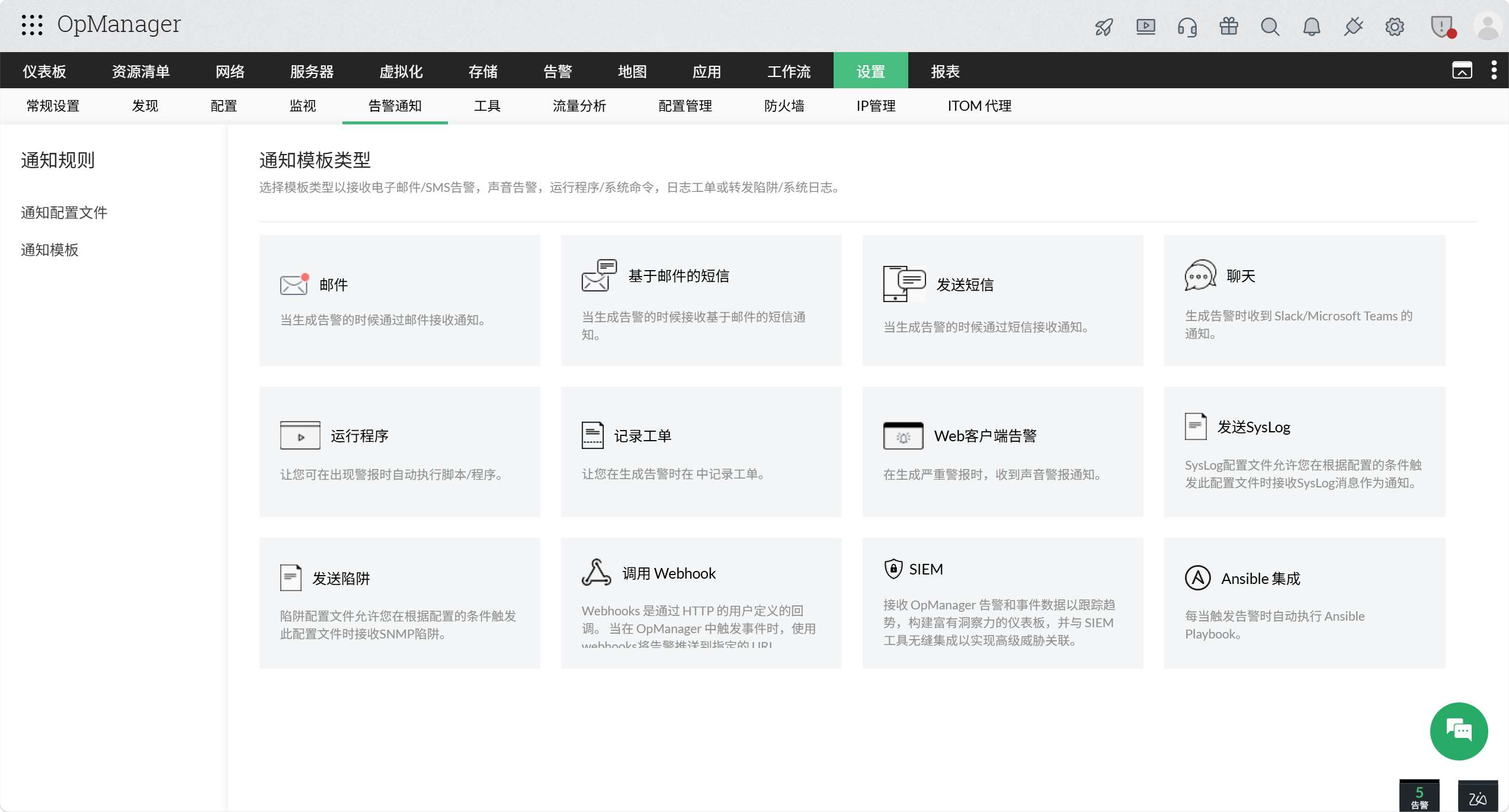Open the green live chat bubble
Viewport: 1509px width, 812px height.
1459,731
